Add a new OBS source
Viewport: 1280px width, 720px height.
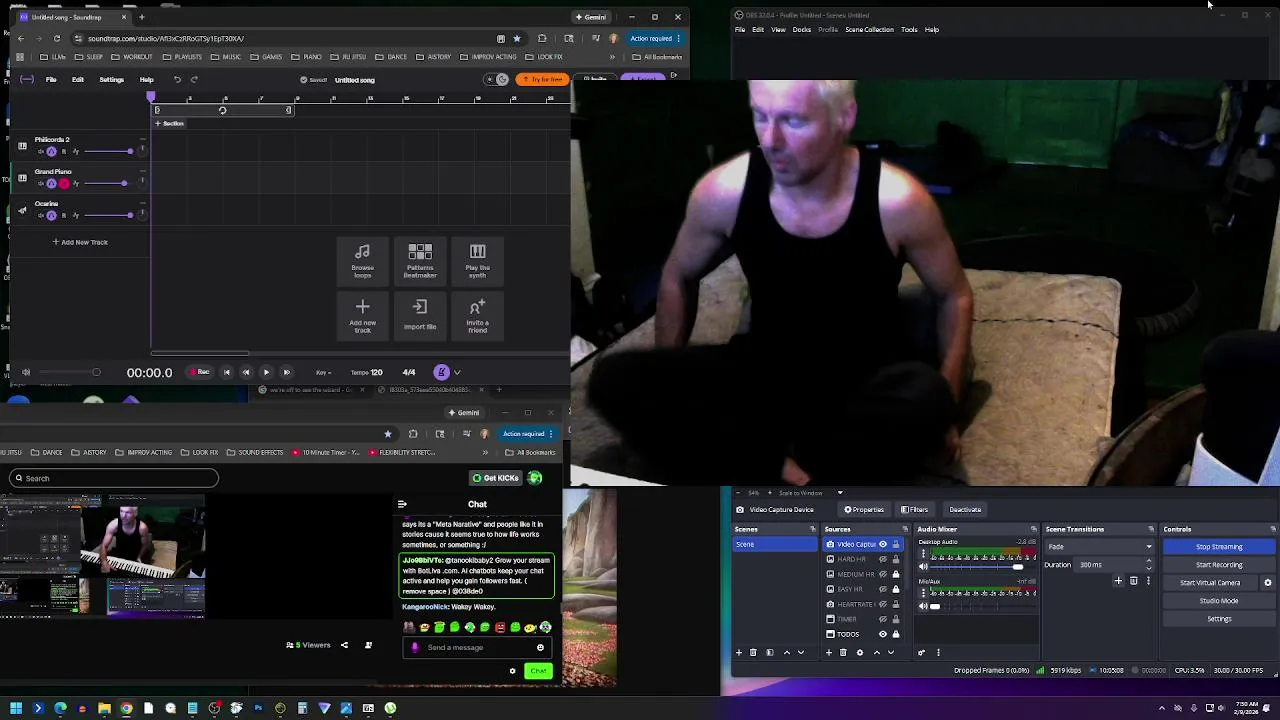pos(828,653)
